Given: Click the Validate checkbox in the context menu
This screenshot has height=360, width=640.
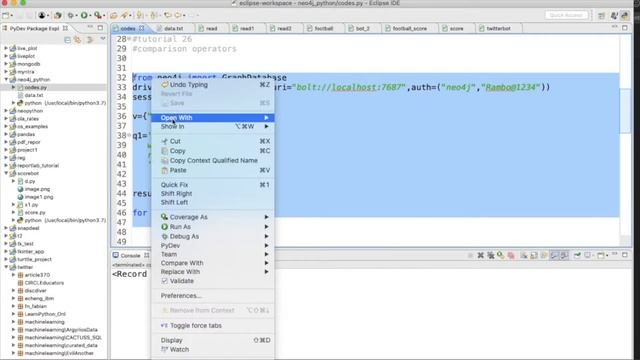Looking at the screenshot, I should pos(164,281).
